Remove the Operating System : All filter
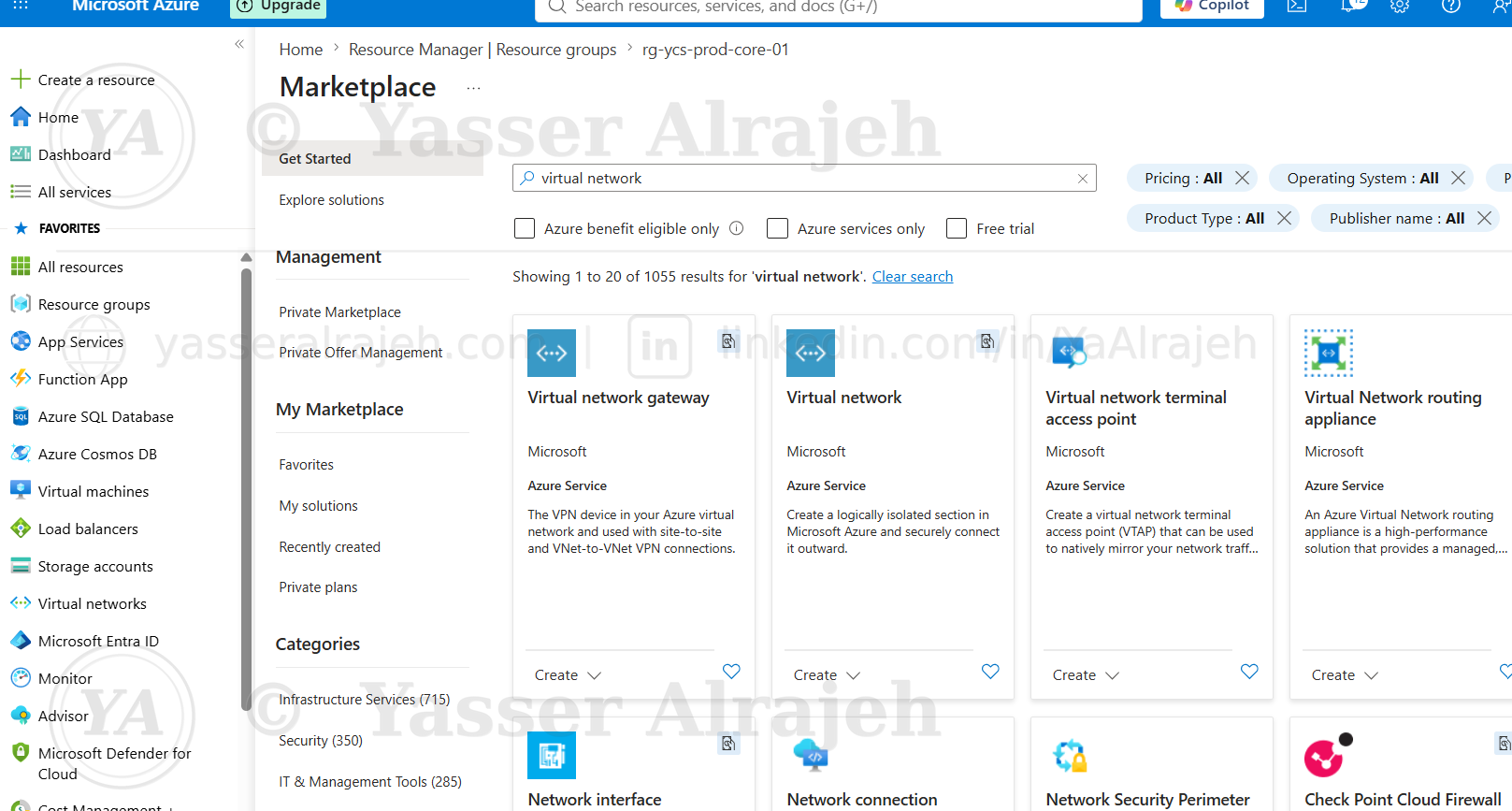This screenshot has width=1512, height=811. point(1458,178)
